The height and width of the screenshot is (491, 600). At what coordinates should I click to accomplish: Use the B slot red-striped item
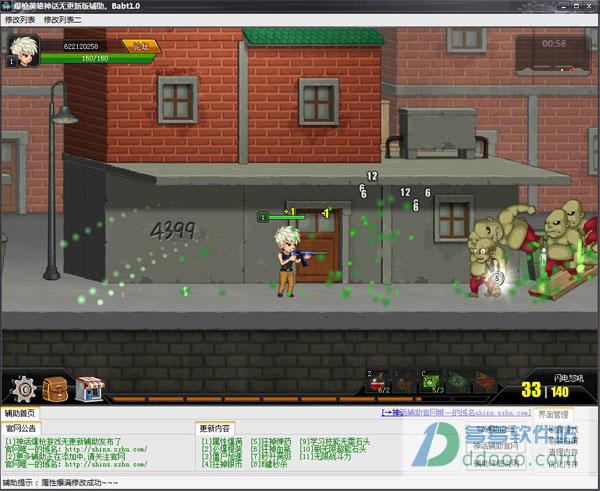(x=485, y=382)
